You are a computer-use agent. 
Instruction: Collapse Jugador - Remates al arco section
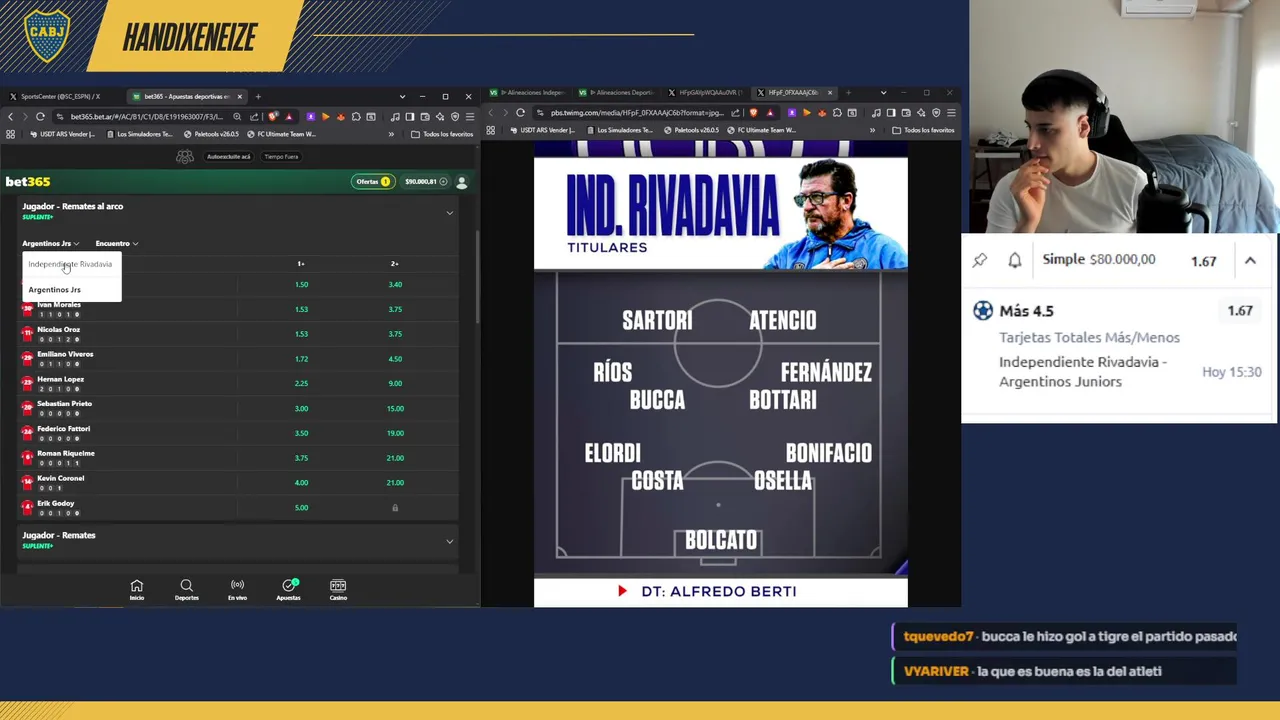click(x=449, y=213)
